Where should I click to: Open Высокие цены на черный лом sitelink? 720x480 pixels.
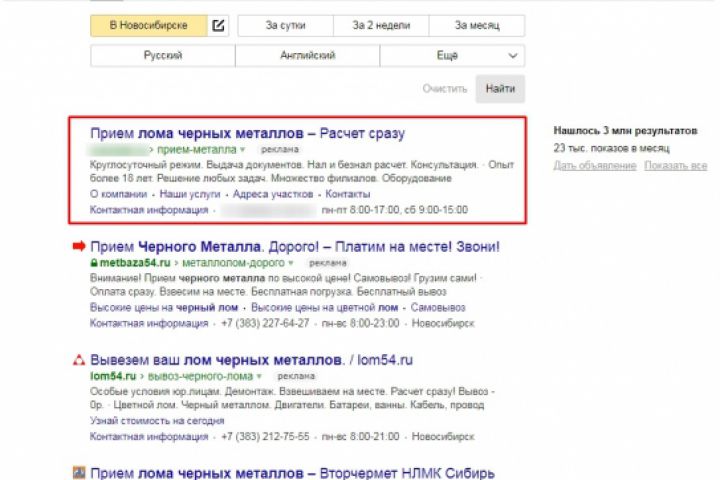pyautogui.click(x=164, y=307)
